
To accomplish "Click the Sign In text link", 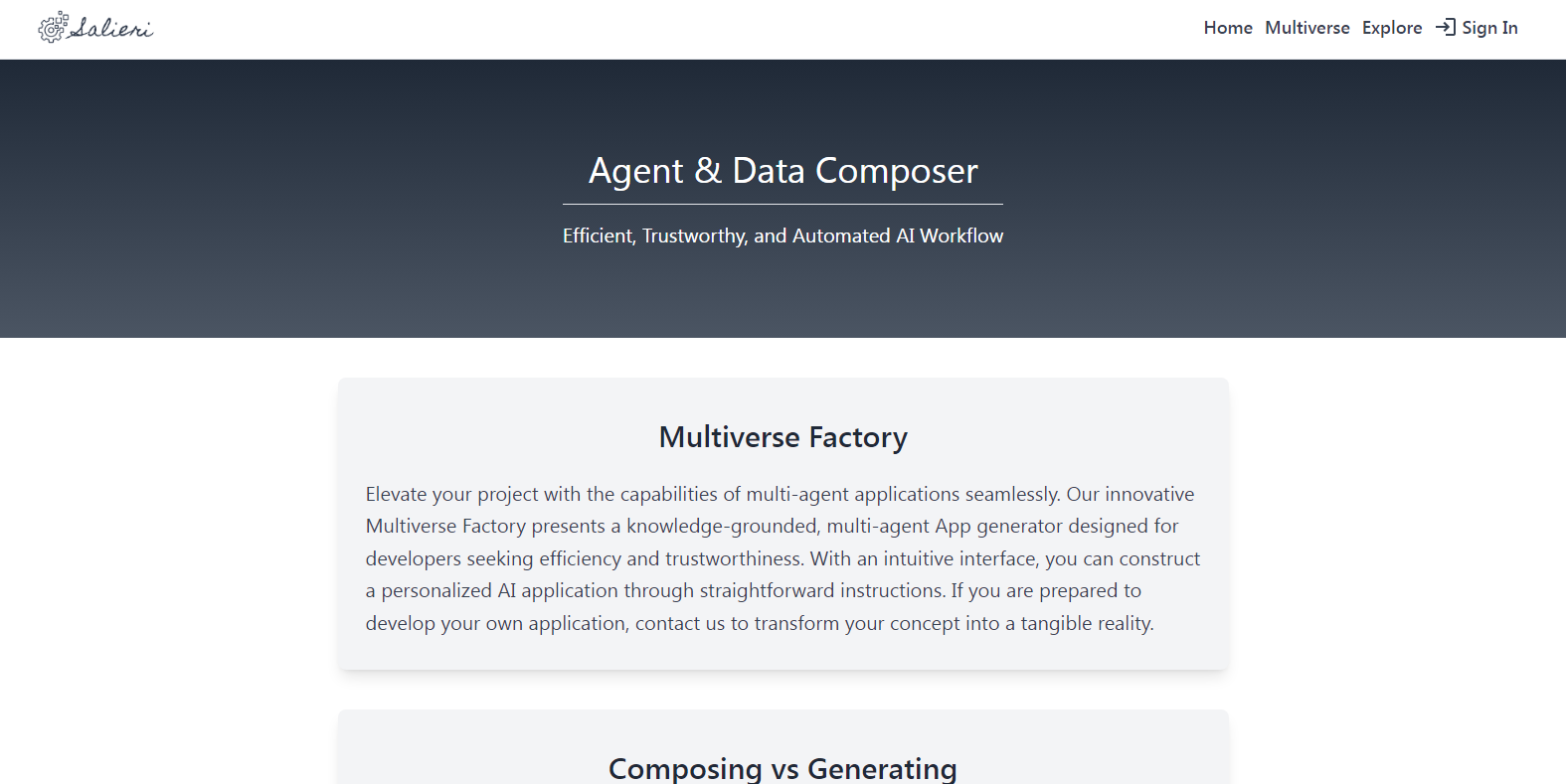I will point(1489,28).
